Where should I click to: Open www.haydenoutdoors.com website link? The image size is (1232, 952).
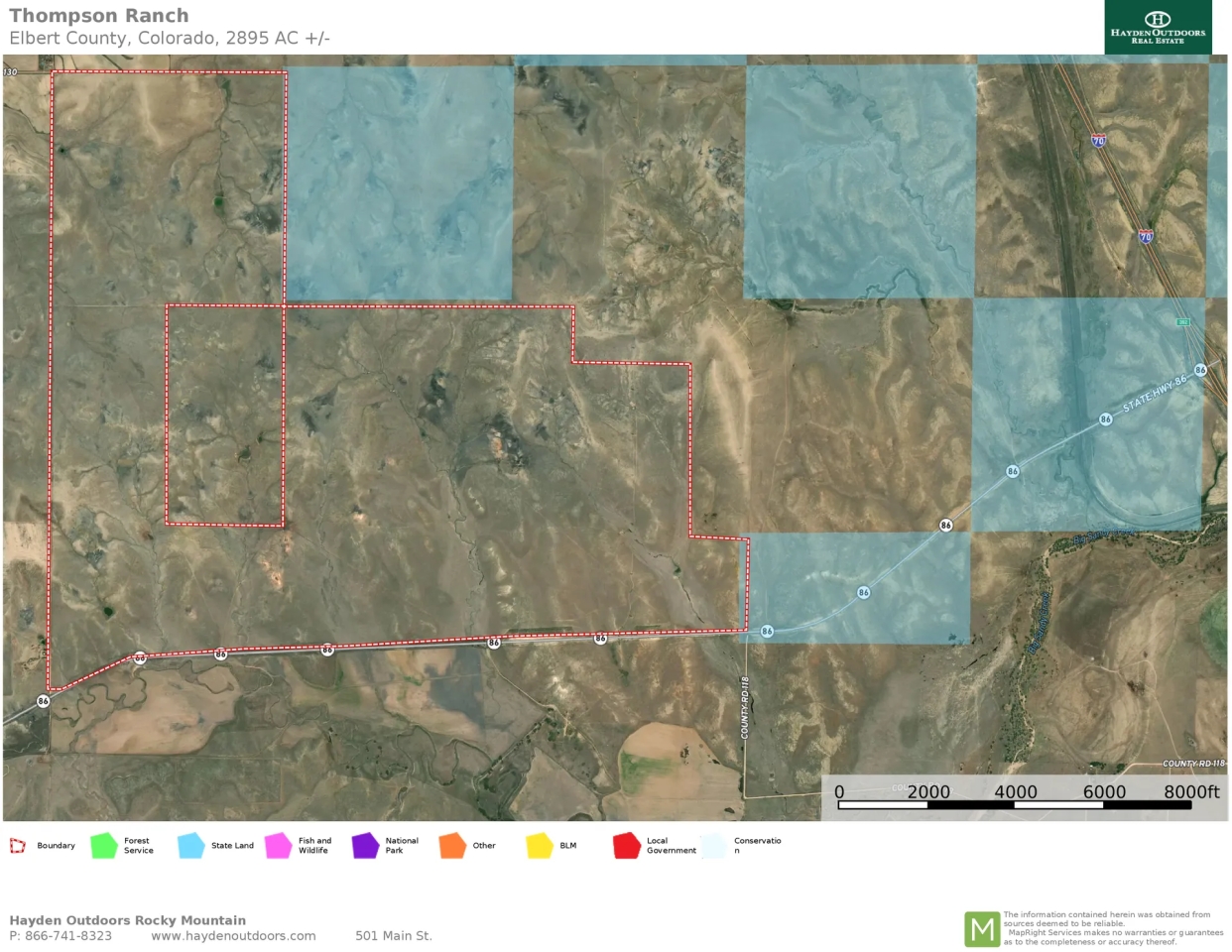click(x=233, y=935)
